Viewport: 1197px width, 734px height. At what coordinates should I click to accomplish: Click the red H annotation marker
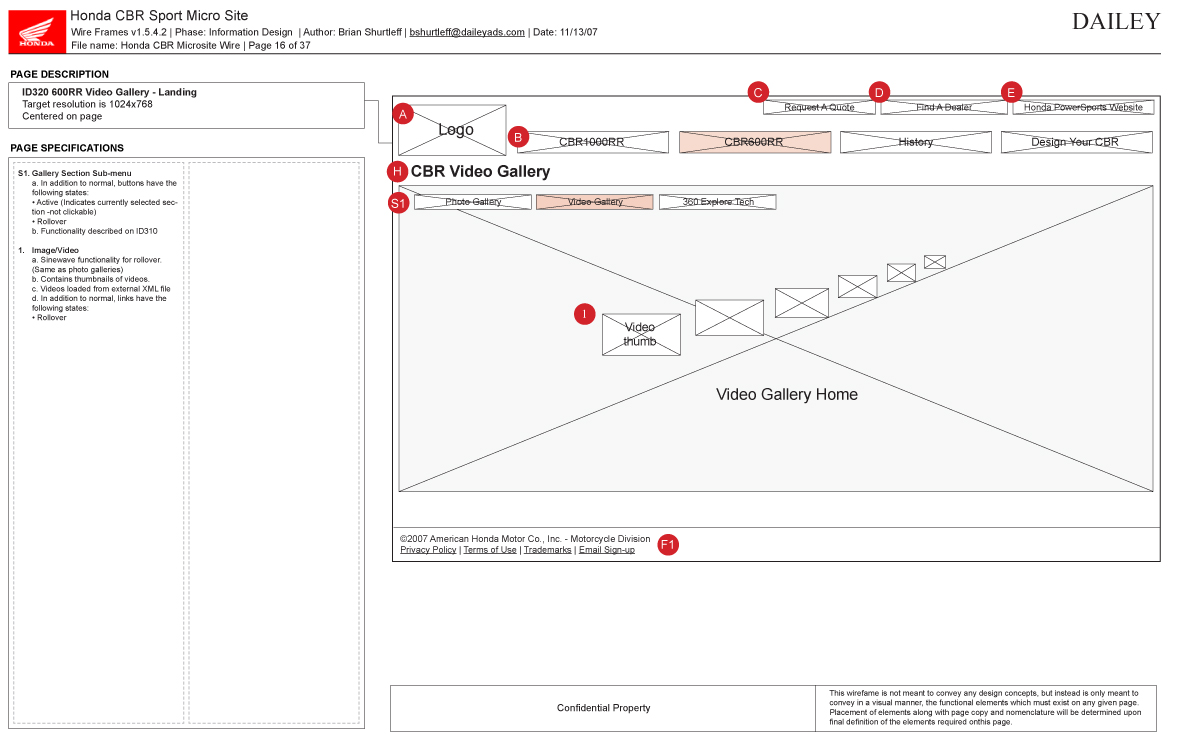pos(398,171)
